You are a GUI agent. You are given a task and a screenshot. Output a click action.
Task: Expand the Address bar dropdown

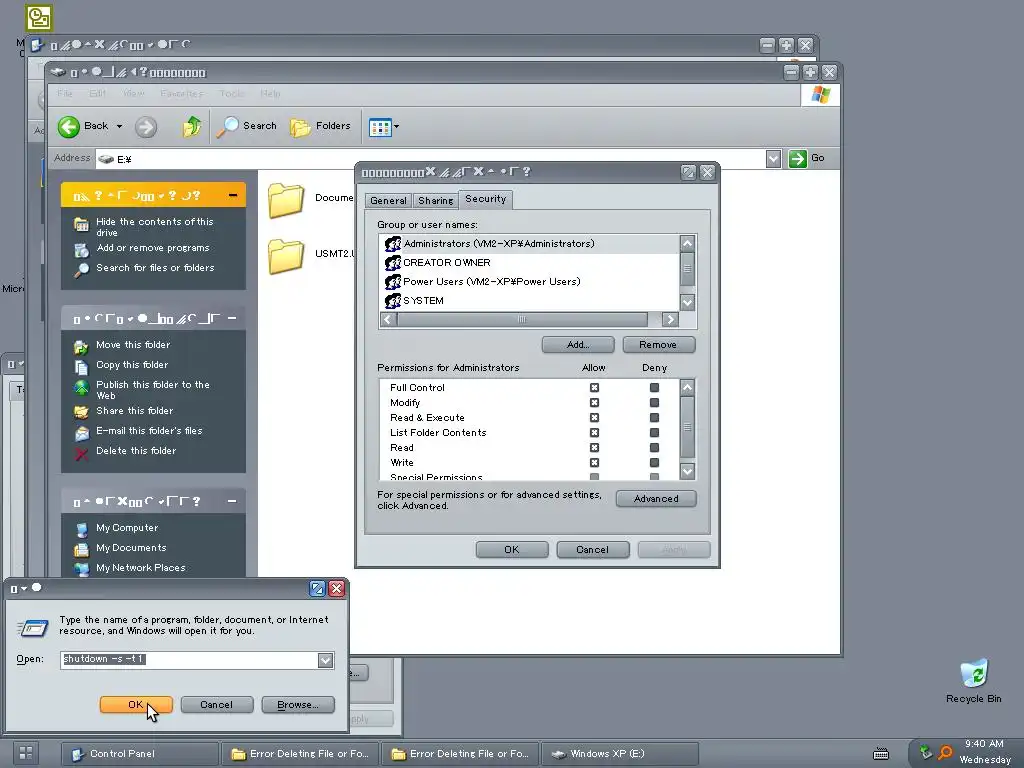pyautogui.click(x=773, y=159)
